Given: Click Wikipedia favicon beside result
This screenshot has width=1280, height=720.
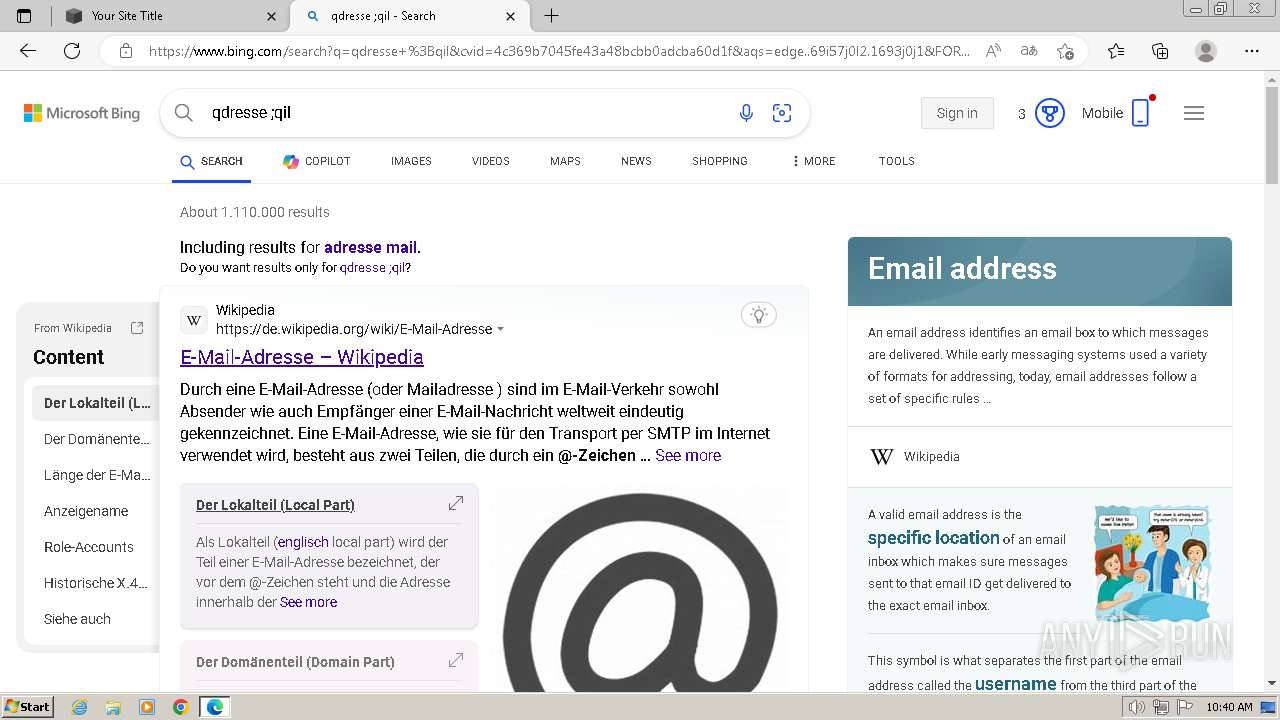Looking at the screenshot, I should tap(194, 320).
